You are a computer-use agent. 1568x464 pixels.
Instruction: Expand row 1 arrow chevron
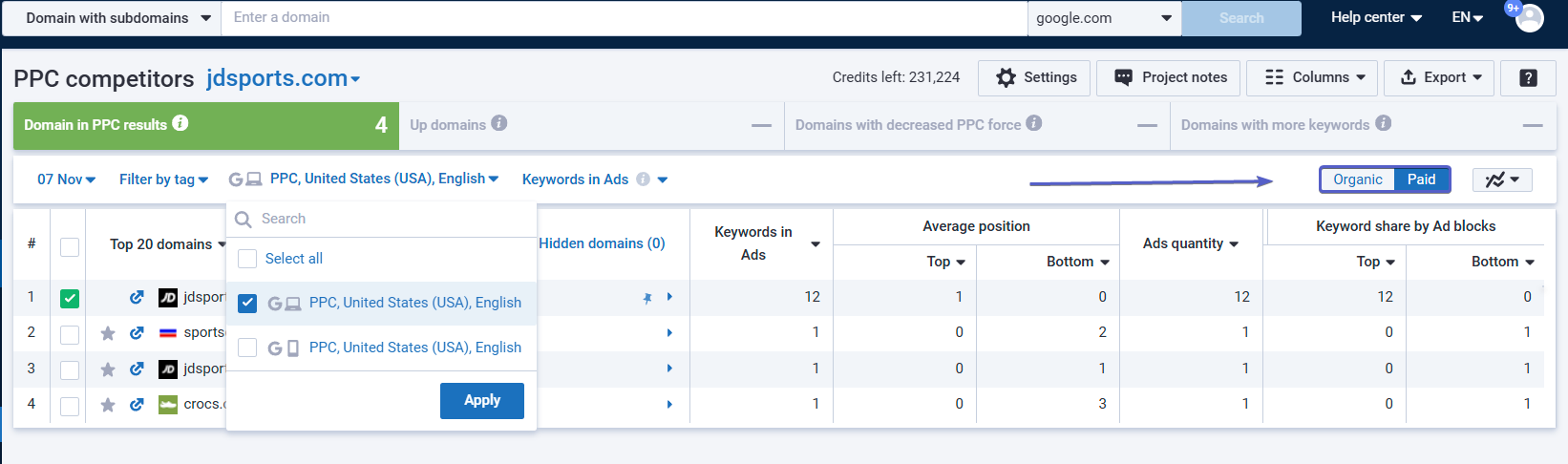669,297
